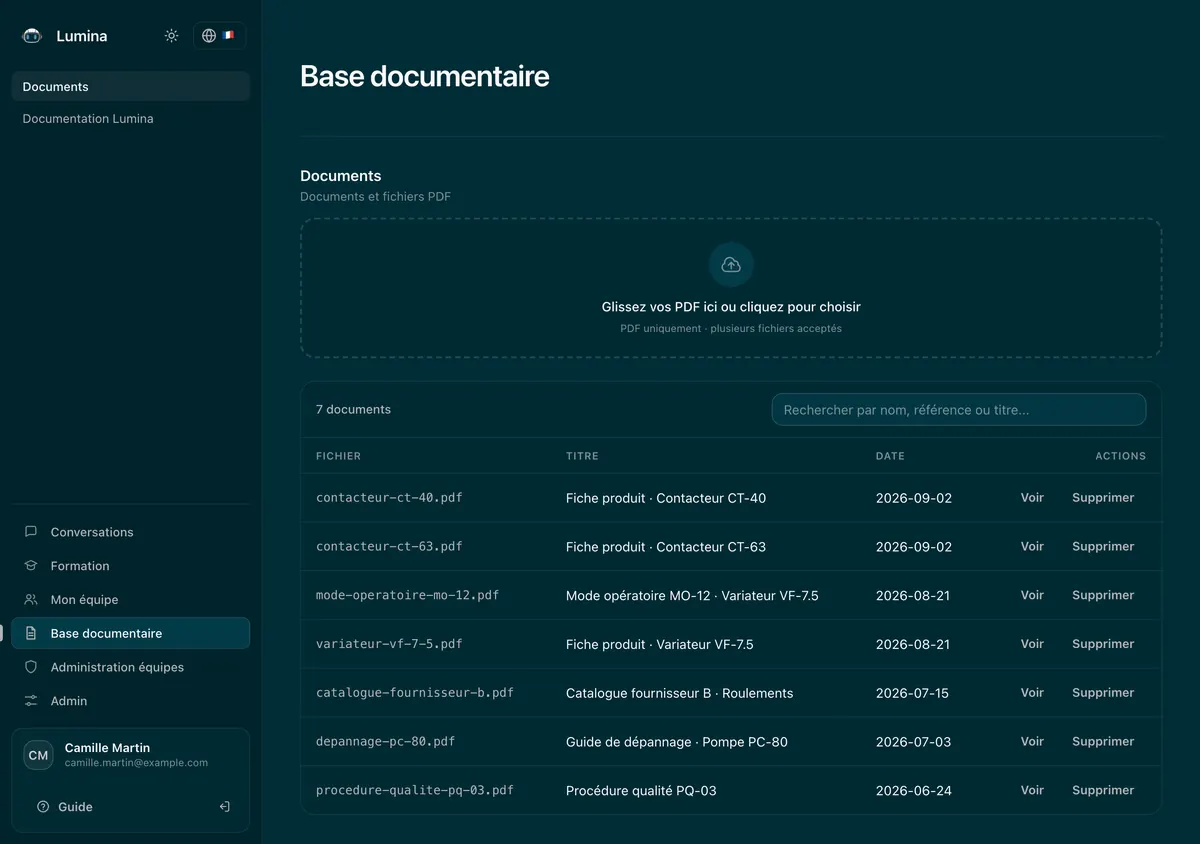This screenshot has width=1200, height=844.
Task: View catalogue-fournisseur-b.pdf
Action: (x=1032, y=693)
